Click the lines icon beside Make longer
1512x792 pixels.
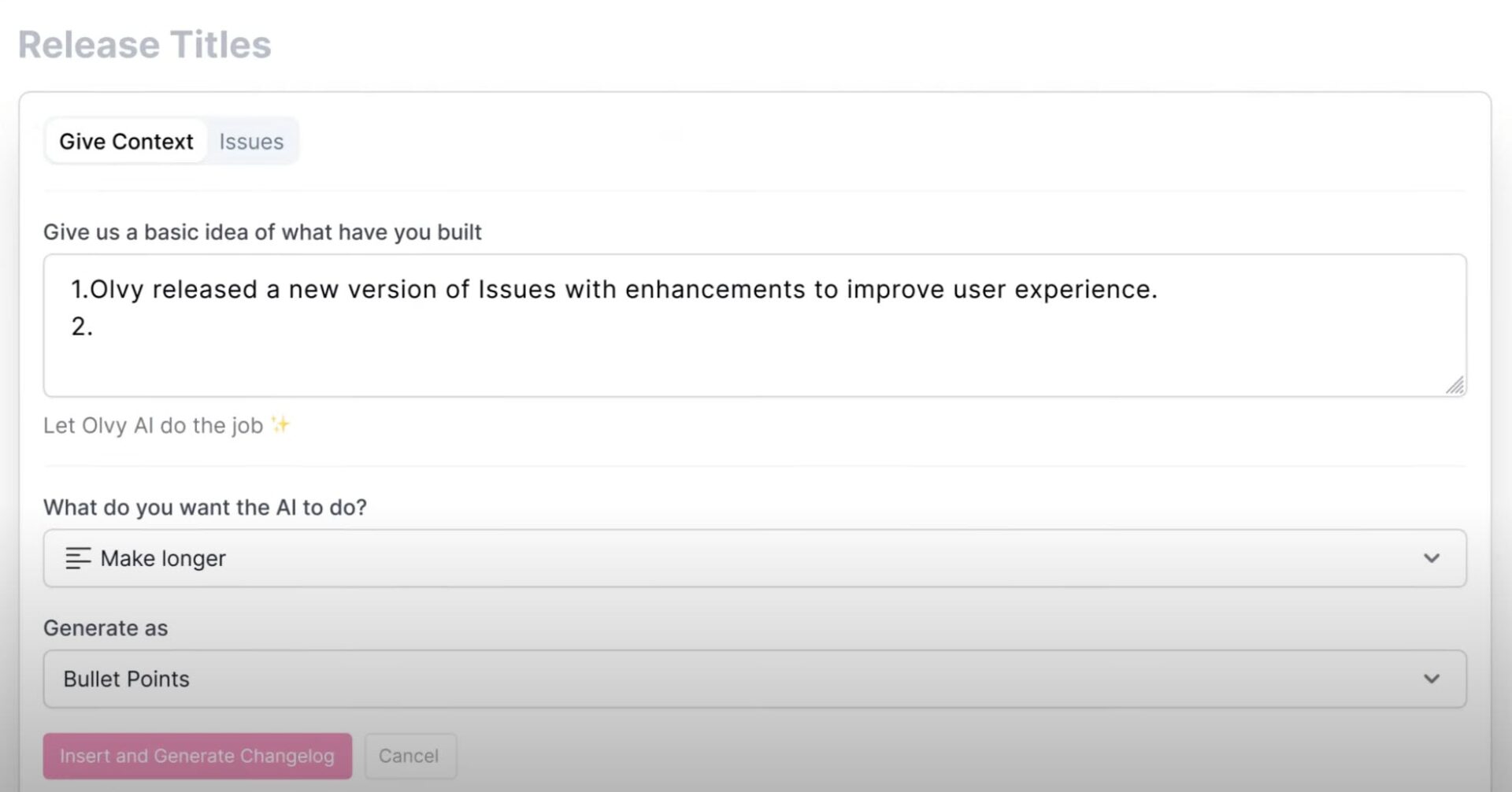[78, 558]
